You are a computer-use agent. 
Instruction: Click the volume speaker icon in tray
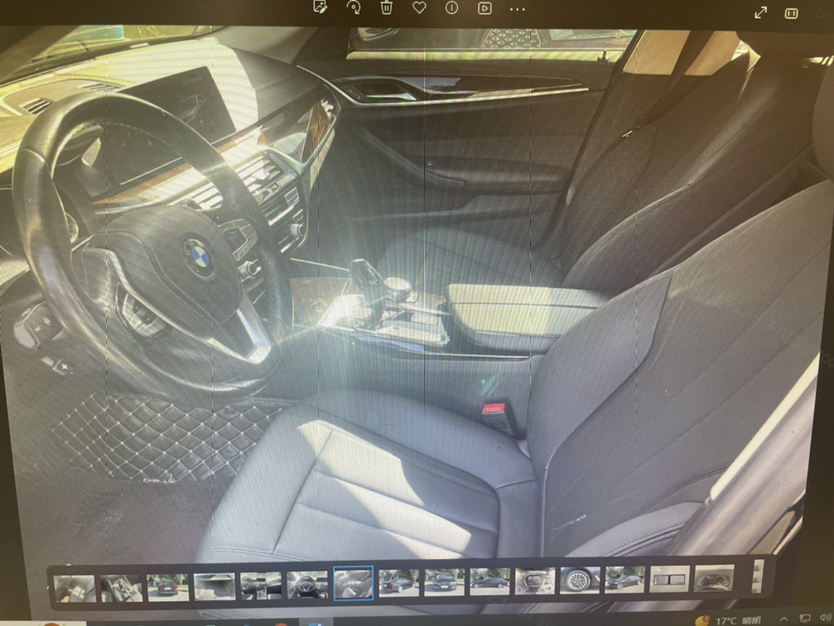pyautogui.click(x=825, y=617)
